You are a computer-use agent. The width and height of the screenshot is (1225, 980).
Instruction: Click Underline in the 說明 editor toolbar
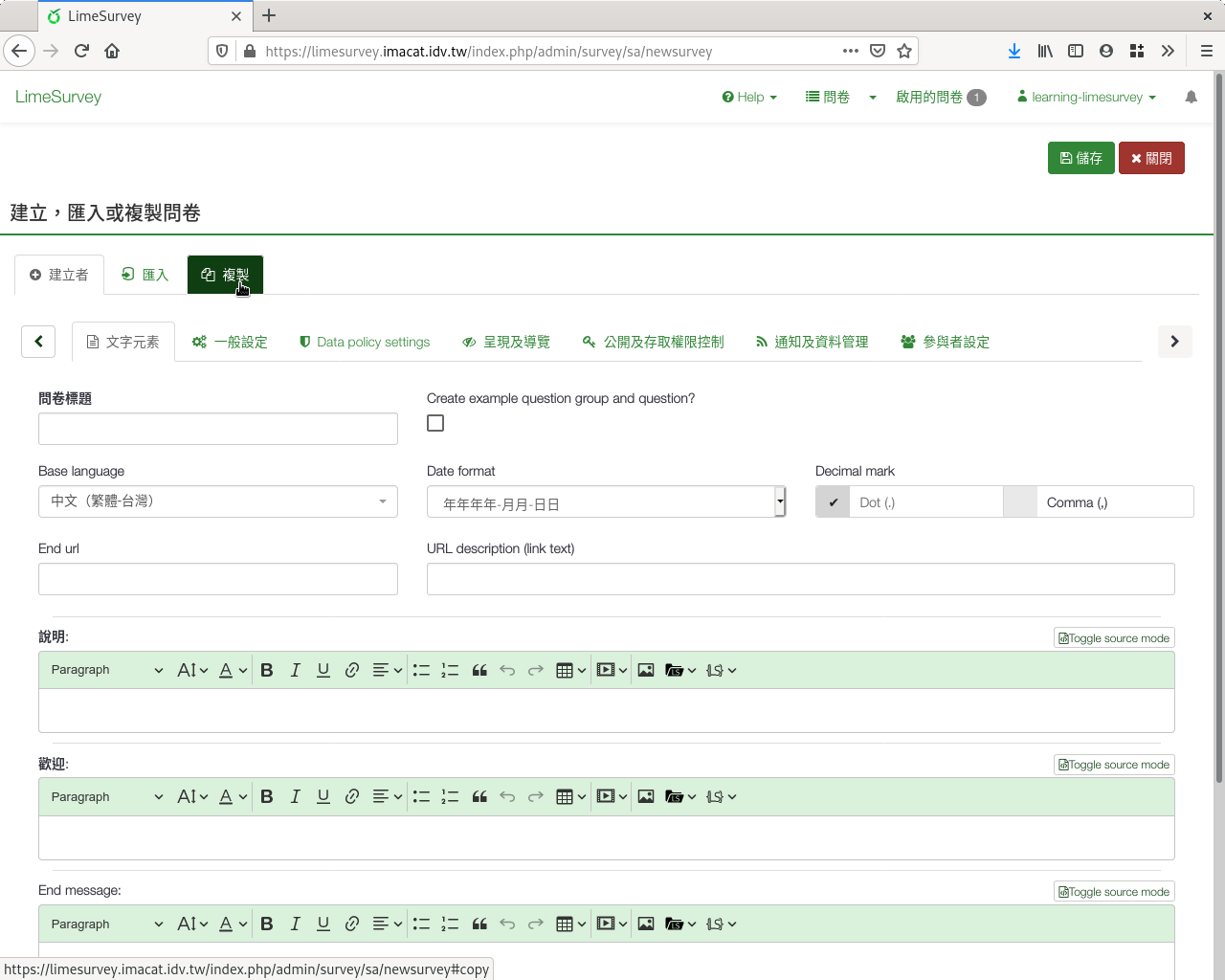323,670
